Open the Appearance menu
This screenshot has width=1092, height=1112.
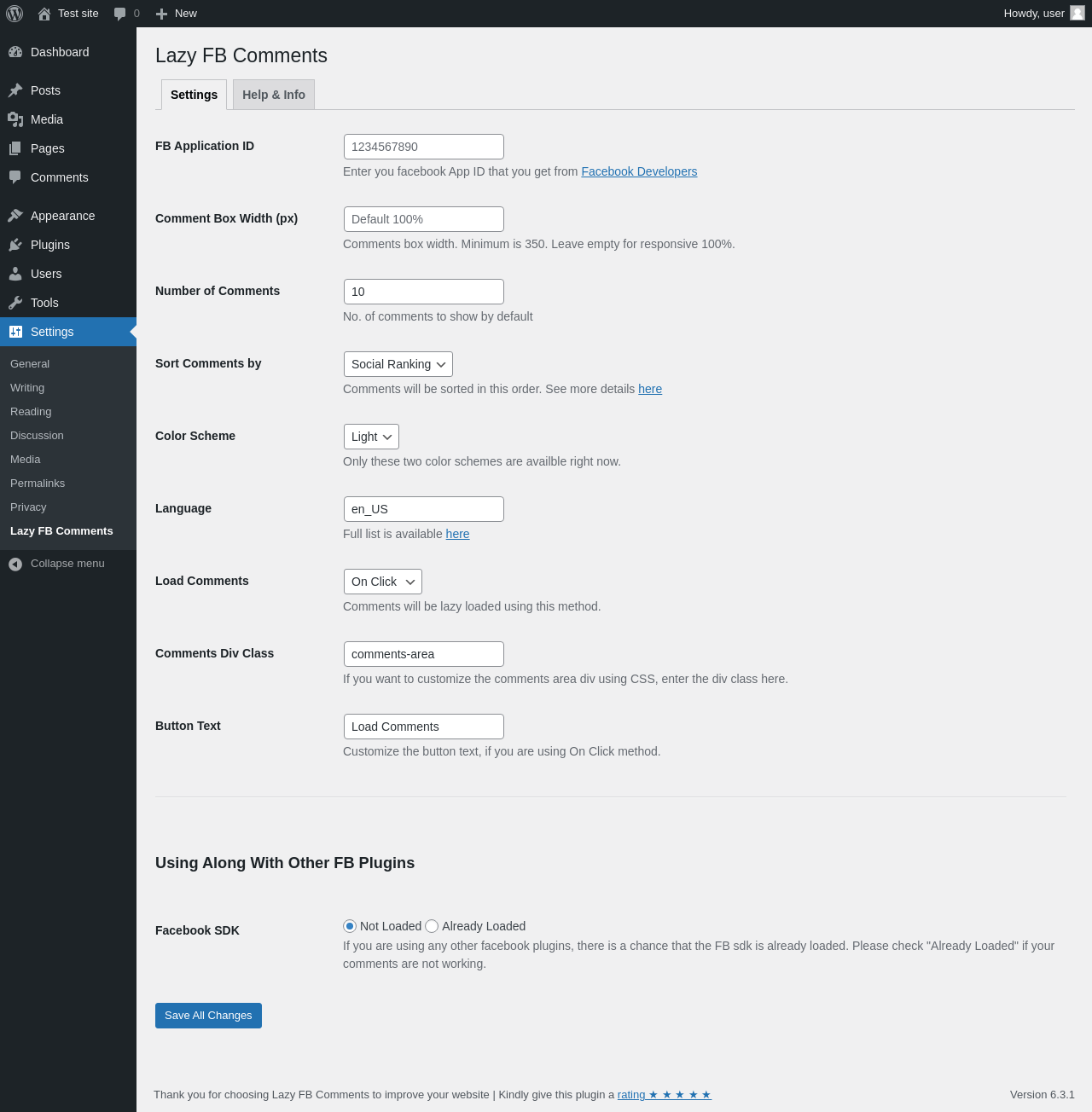click(x=68, y=216)
